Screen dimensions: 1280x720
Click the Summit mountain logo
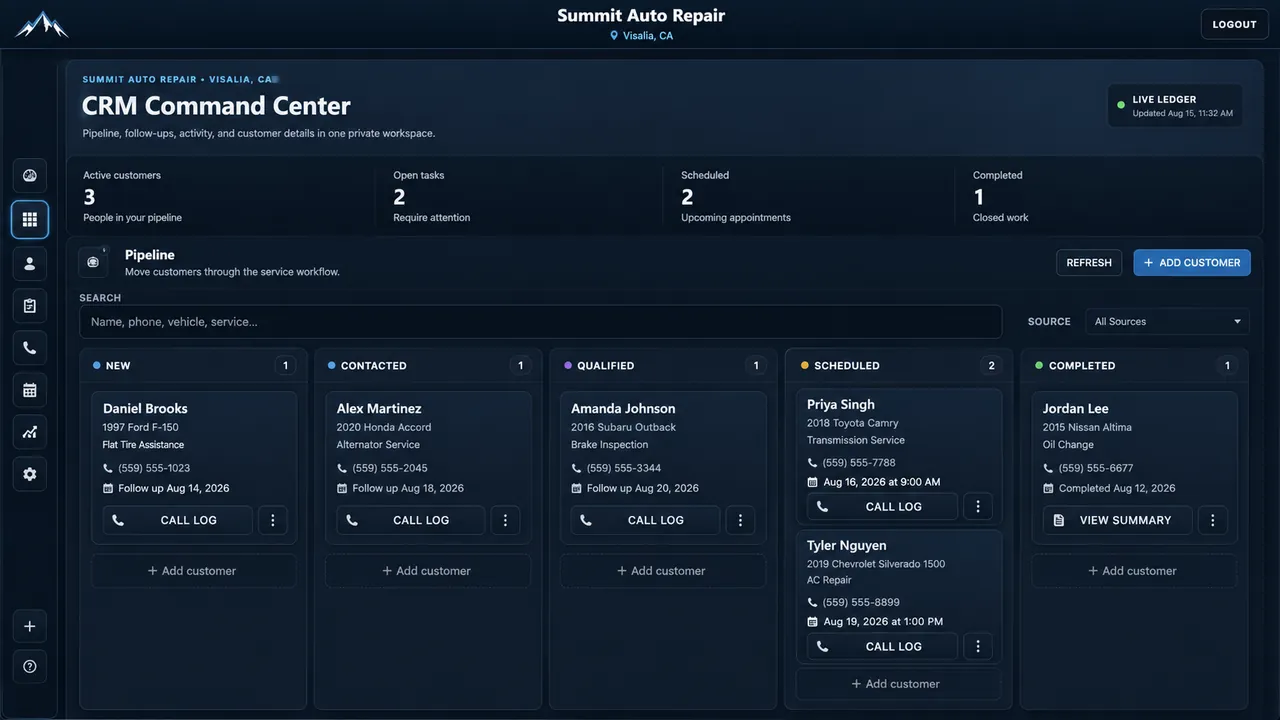42,24
